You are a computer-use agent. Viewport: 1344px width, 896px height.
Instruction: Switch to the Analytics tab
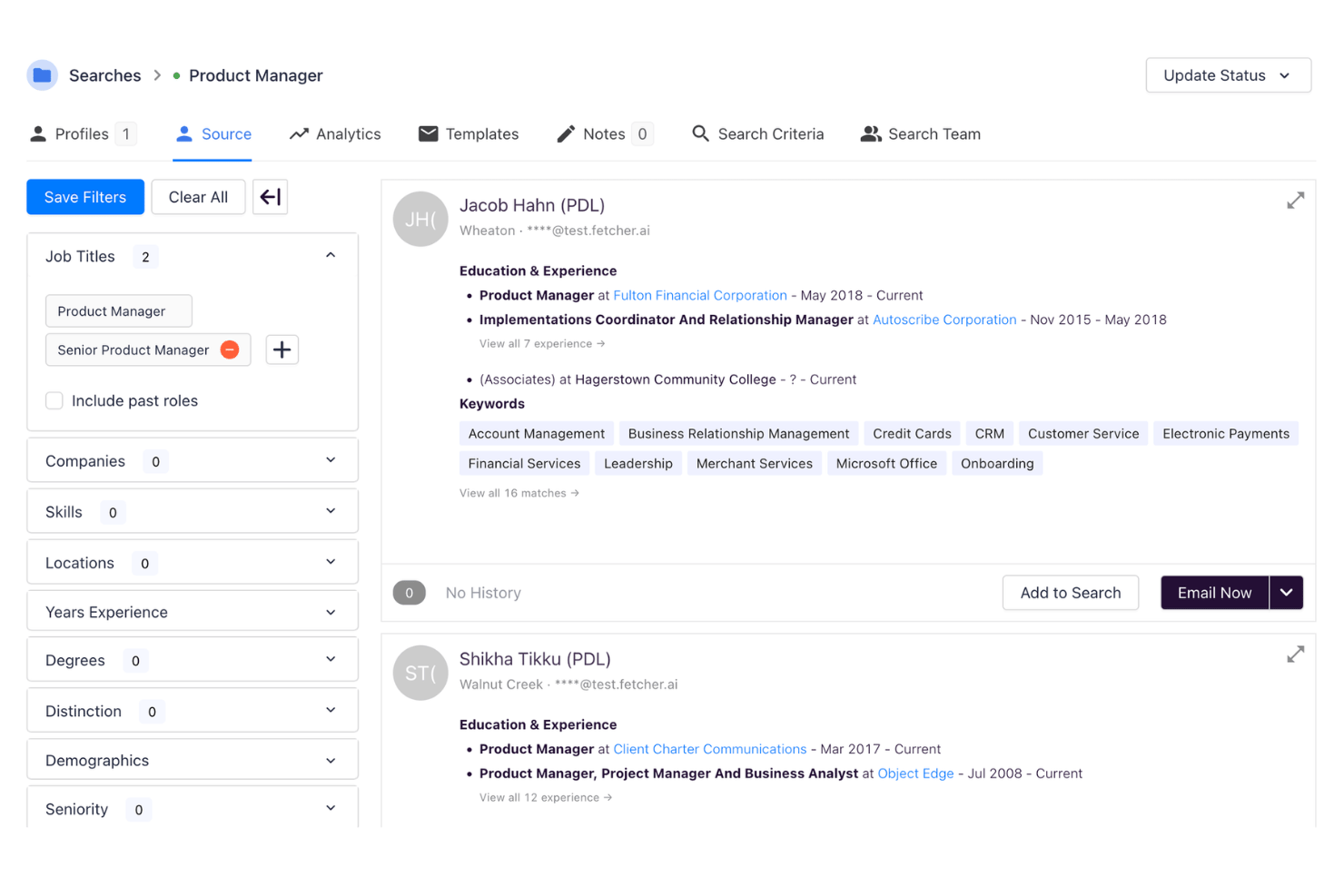pyautogui.click(x=335, y=134)
